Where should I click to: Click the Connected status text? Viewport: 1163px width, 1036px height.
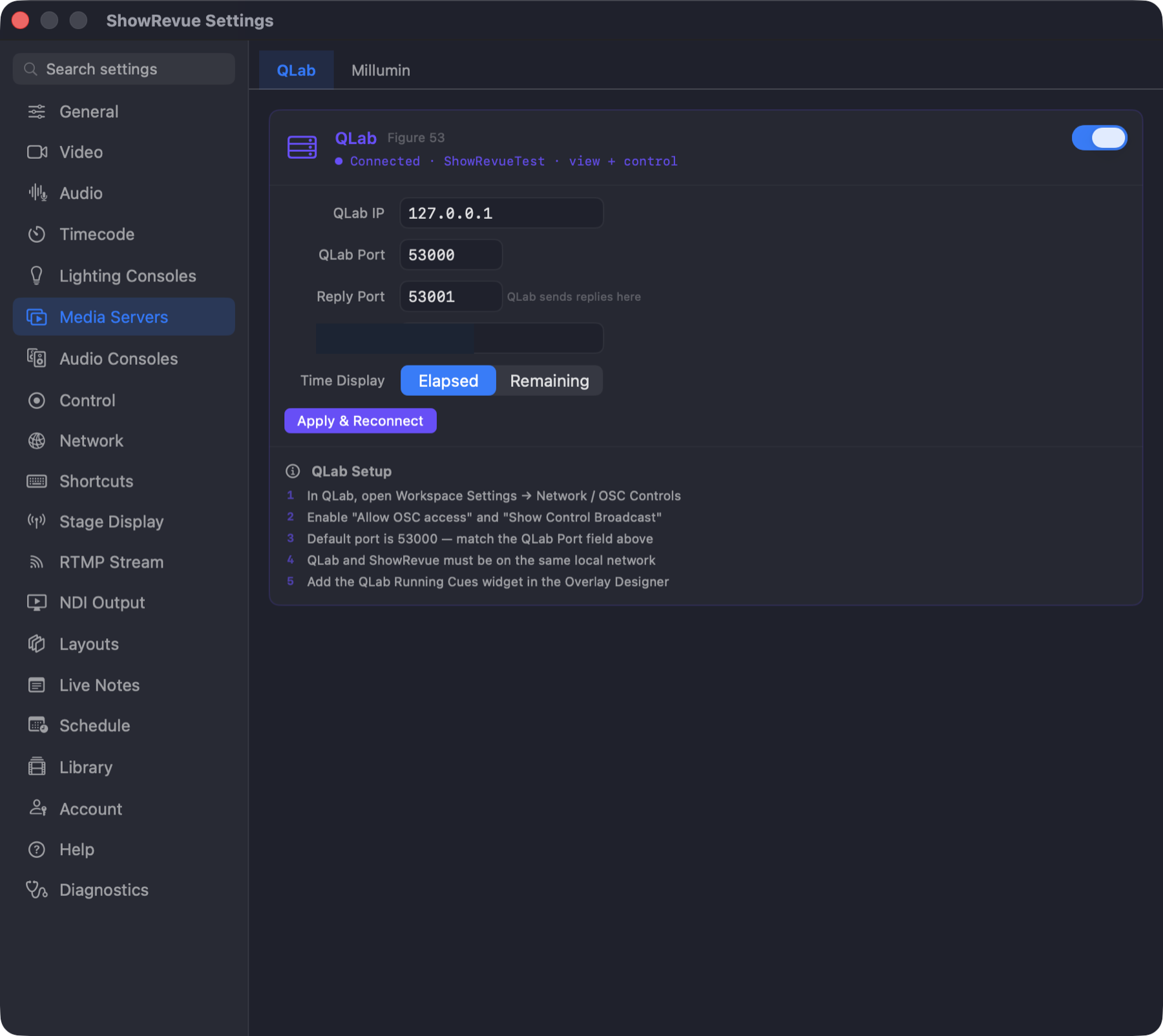tap(385, 161)
